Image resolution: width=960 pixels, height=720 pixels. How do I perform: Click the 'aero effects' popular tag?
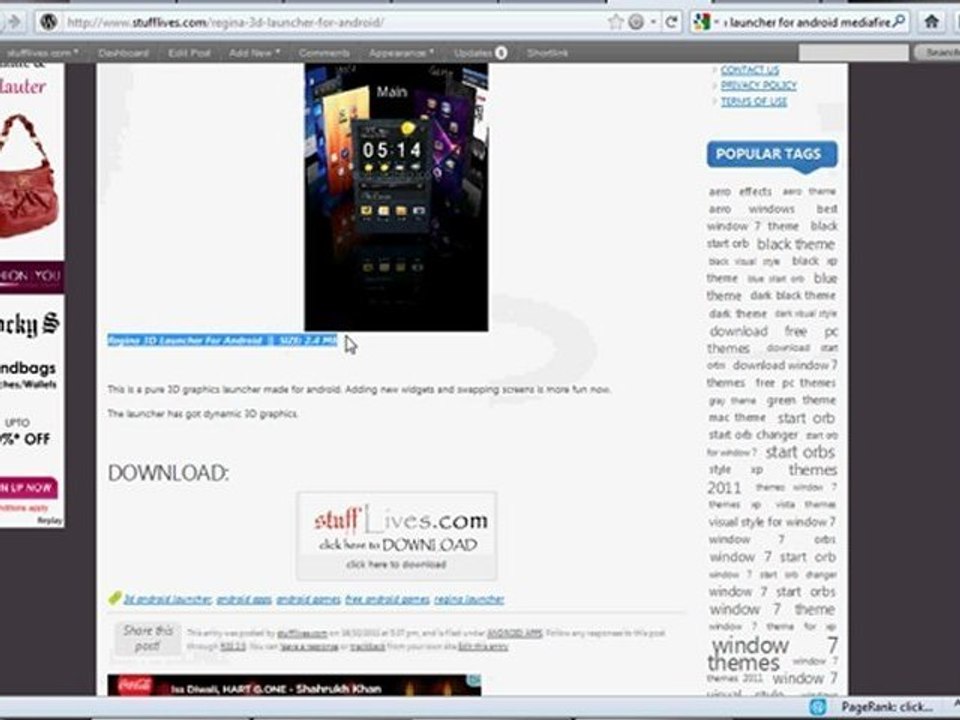pos(740,192)
